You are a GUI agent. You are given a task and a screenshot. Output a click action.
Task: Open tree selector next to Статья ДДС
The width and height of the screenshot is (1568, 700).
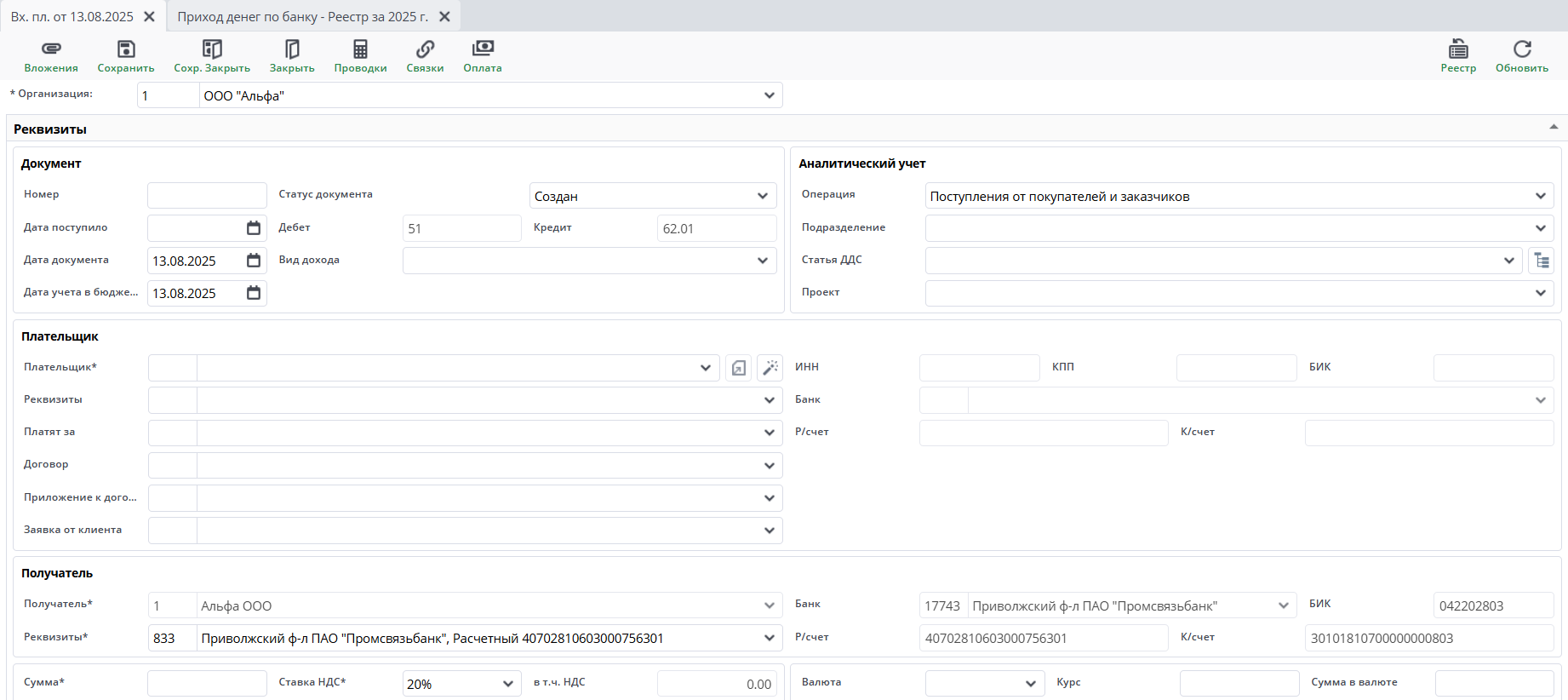coord(1542,261)
